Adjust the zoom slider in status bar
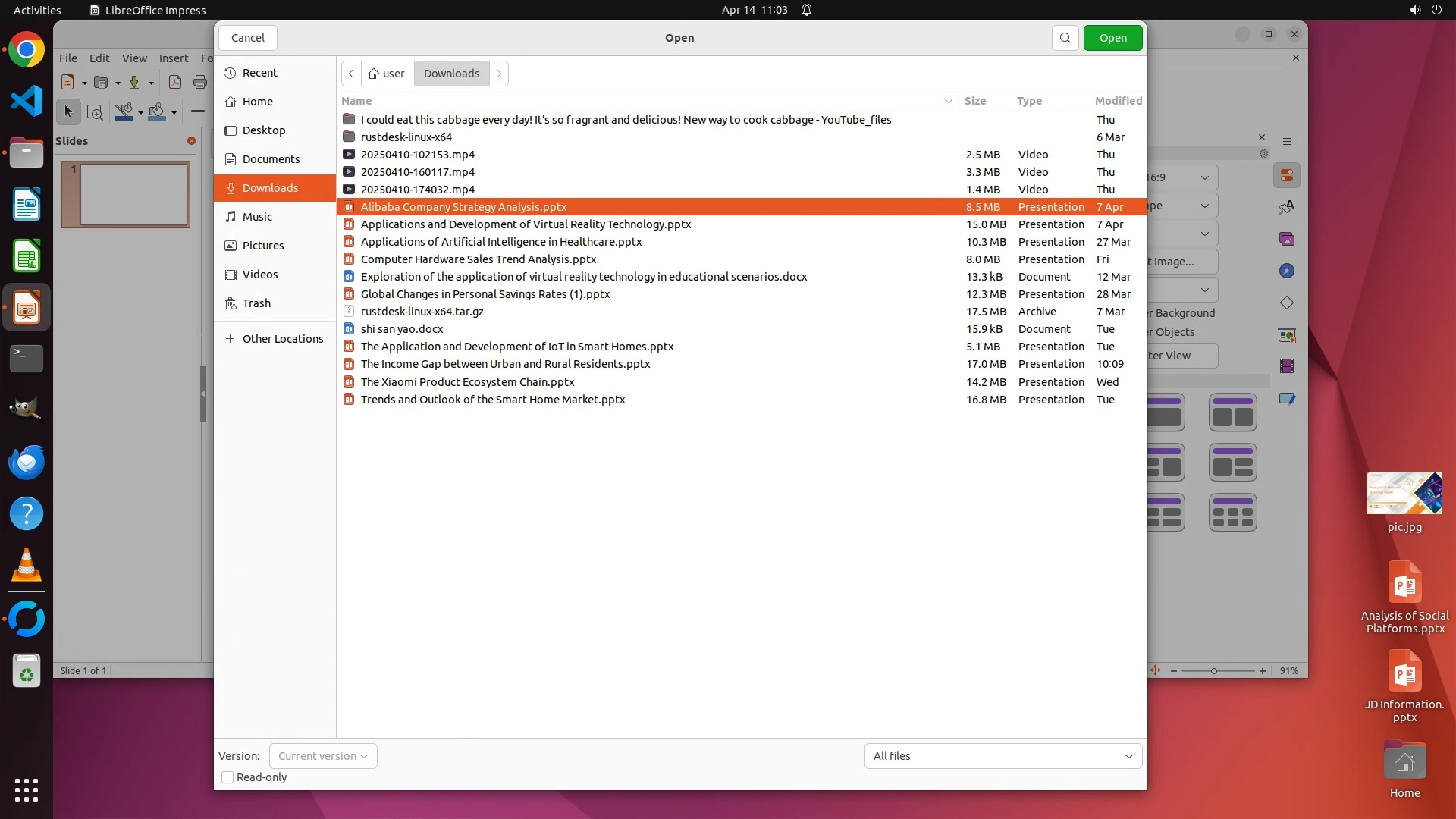Viewport: 1456px width, 819px height. click(x=1214, y=671)
